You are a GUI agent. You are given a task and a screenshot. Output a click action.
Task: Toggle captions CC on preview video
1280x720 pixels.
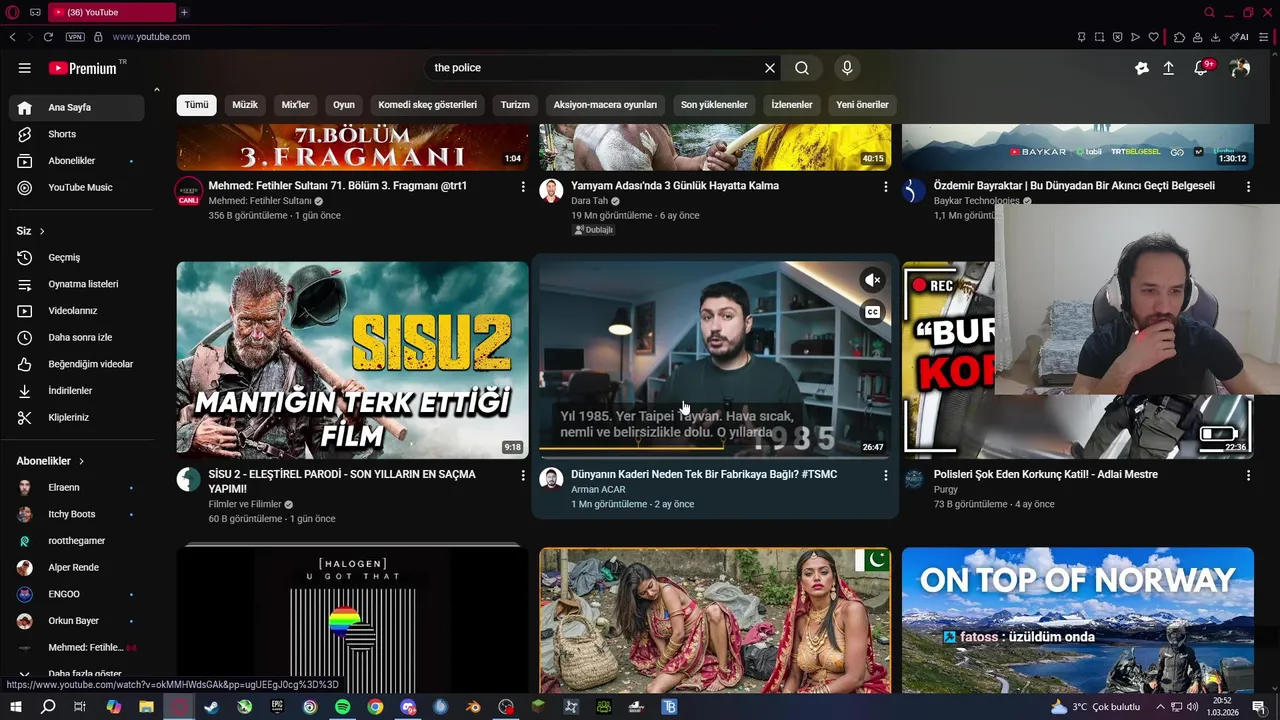click(x=872, y=312)
